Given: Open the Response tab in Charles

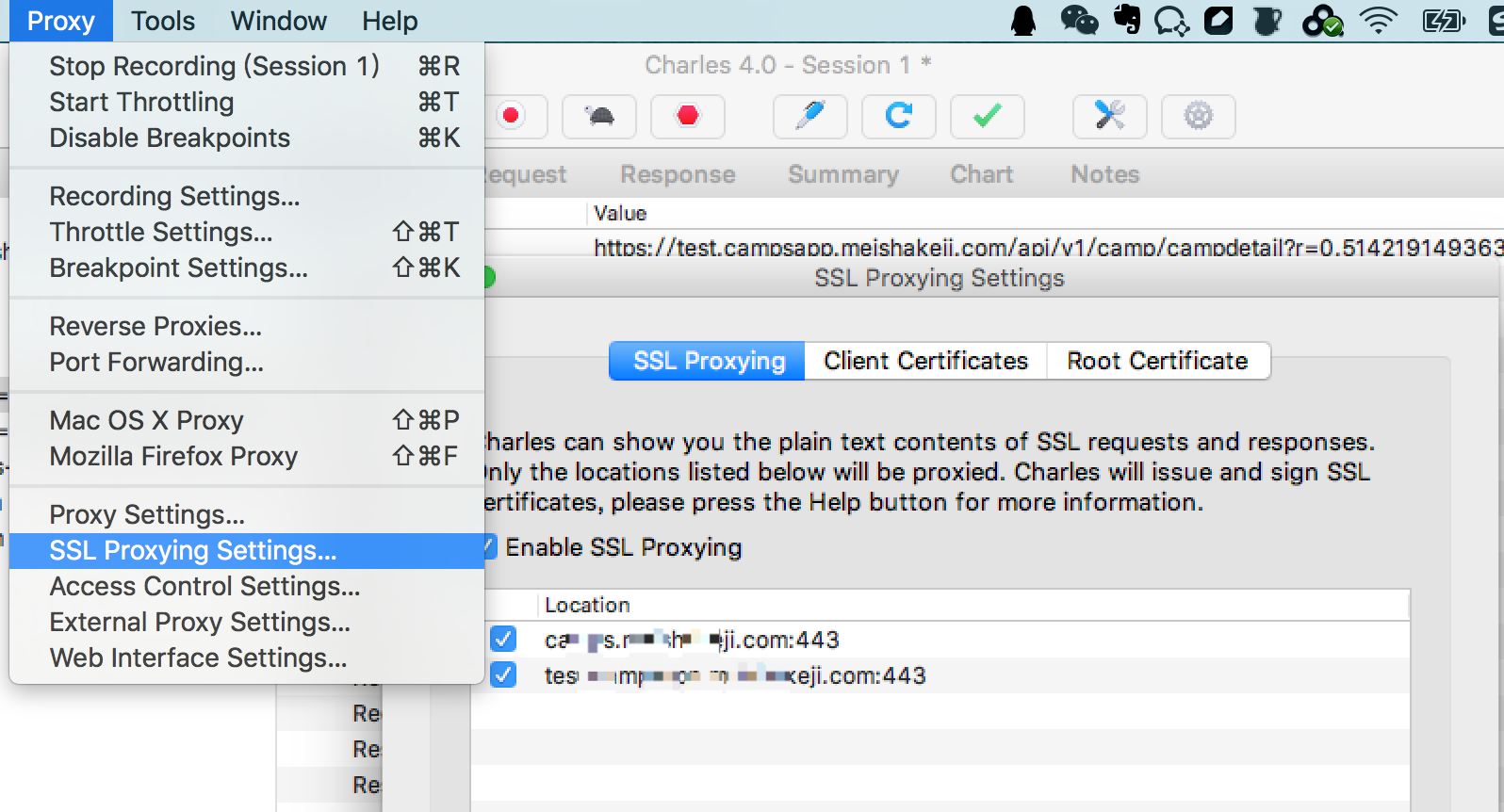Looking at the screenshot, I should [x=678, y=174].
